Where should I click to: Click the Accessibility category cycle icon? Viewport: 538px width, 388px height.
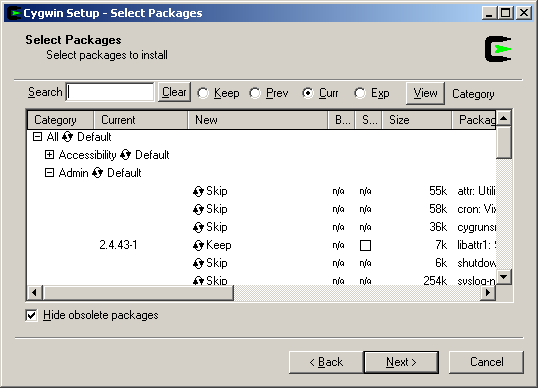[x=126, y=155]
